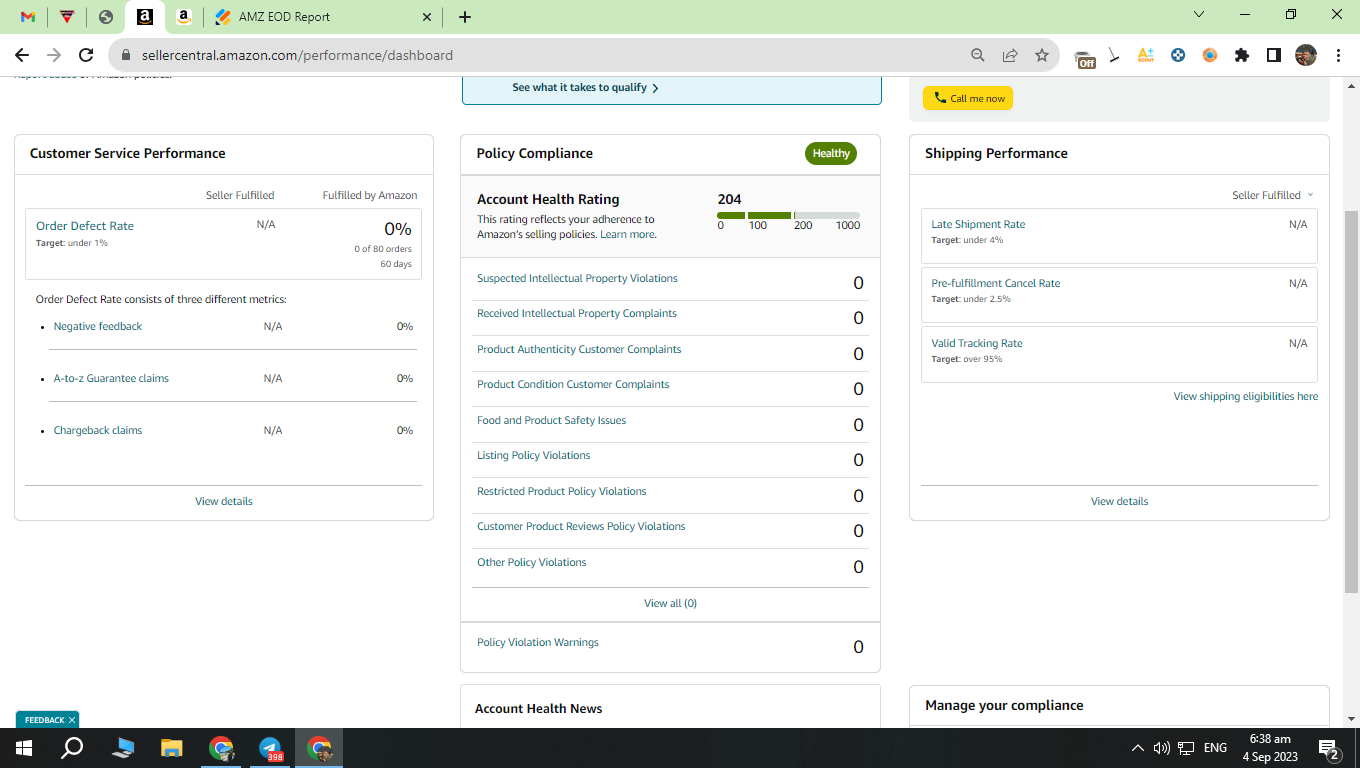The width and height of the screenshot is (1360, 768).
Task: Open Food and Product Safety Issues
Action: click(x=552, y=420)
